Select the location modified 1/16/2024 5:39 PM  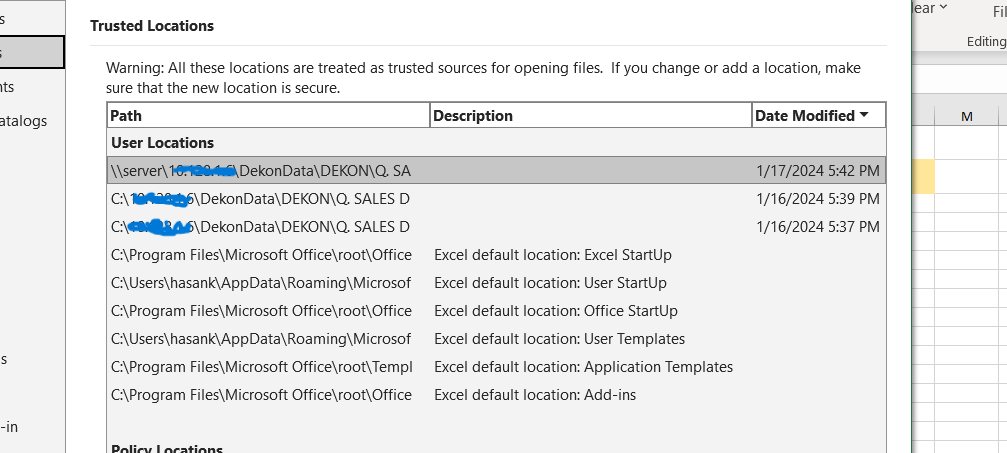(x=496, y=199)
